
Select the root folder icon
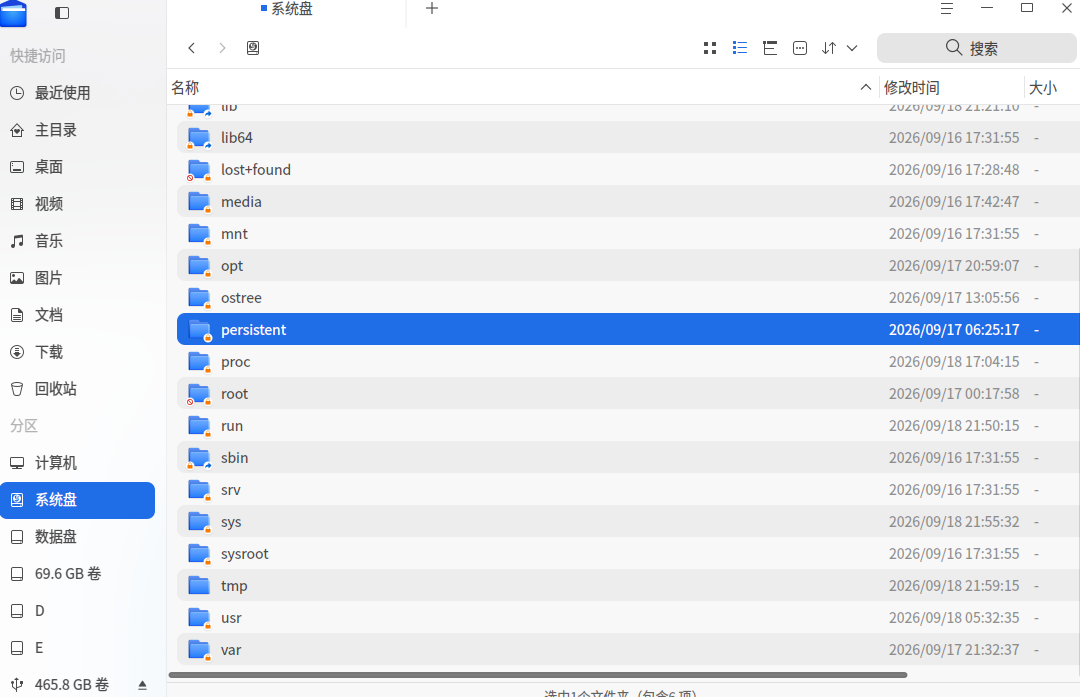coord(199,394)
